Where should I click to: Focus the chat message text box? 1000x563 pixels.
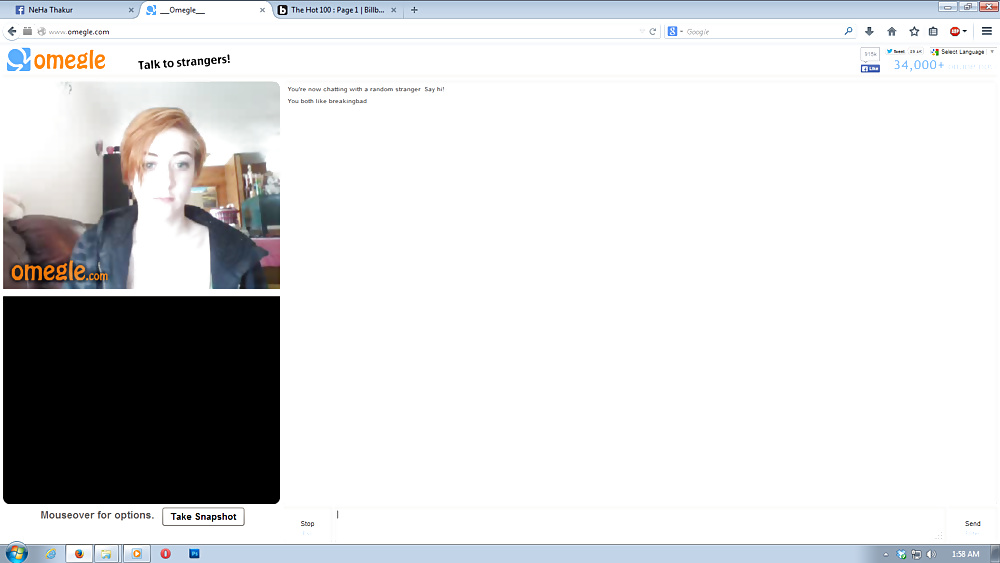coord(638,525)
